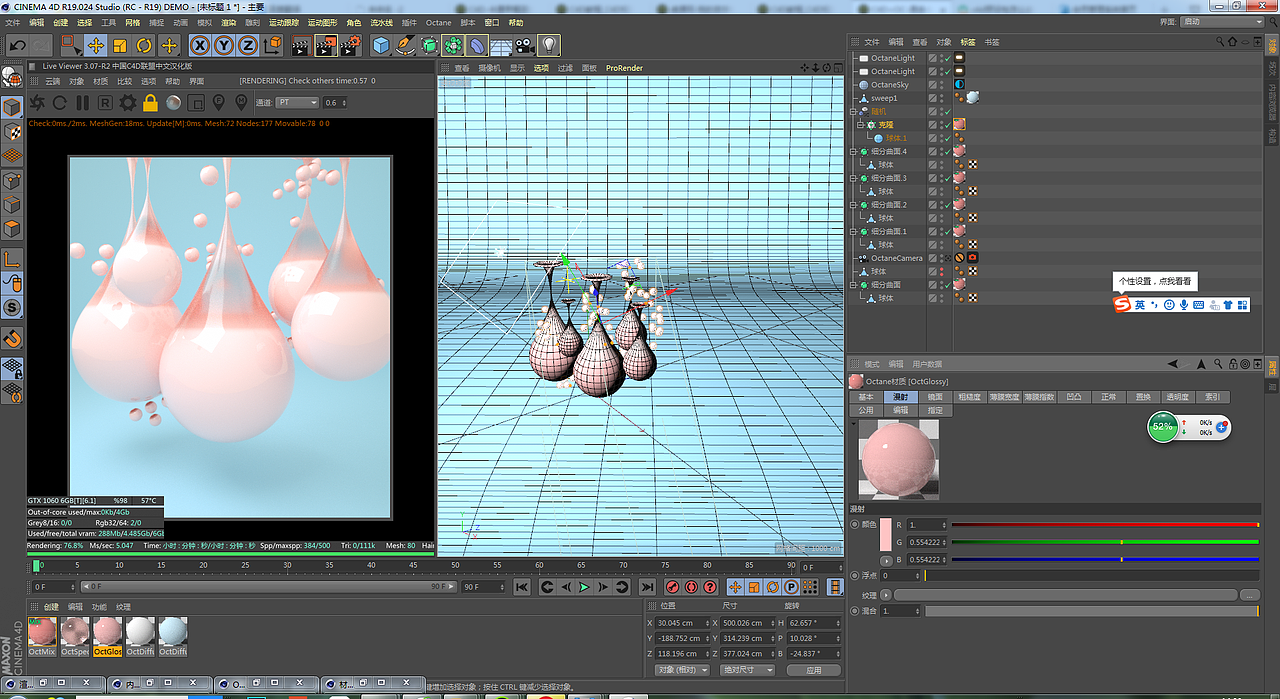Open the deformer icon in the toolbar
This screenshot has height=699, width=1280.
tap(477, 45)
